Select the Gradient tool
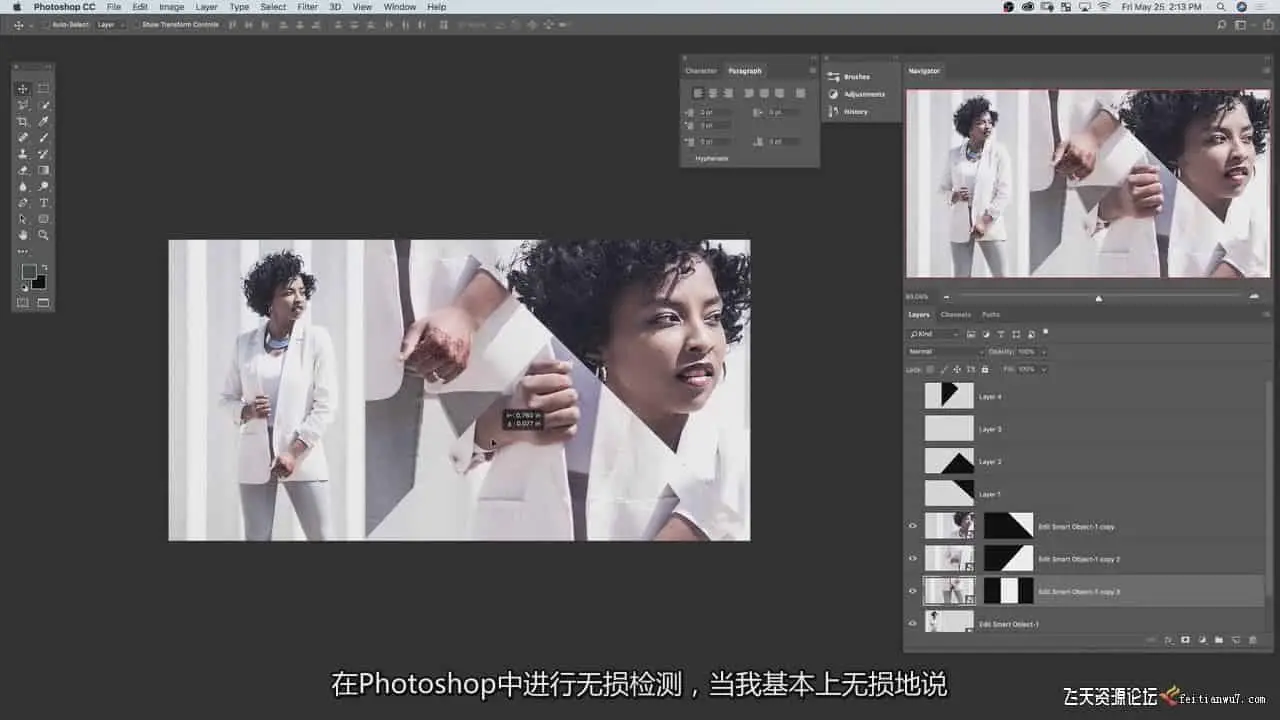1280x720 pixels. tap(44, 170)
